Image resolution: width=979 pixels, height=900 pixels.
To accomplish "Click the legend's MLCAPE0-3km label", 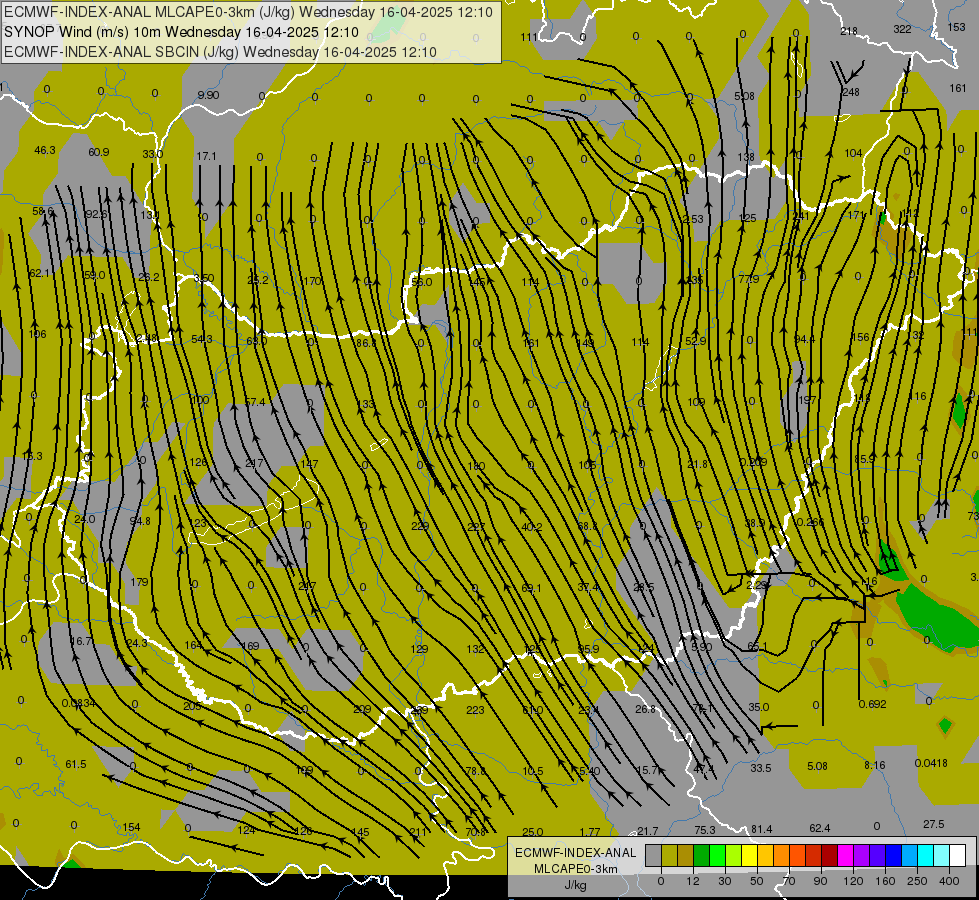I will 575,869.
